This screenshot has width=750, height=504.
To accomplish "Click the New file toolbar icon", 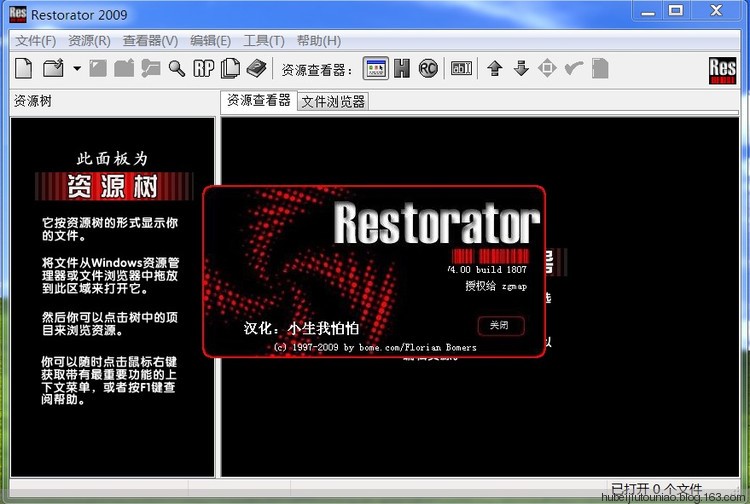I will (23, 68).
